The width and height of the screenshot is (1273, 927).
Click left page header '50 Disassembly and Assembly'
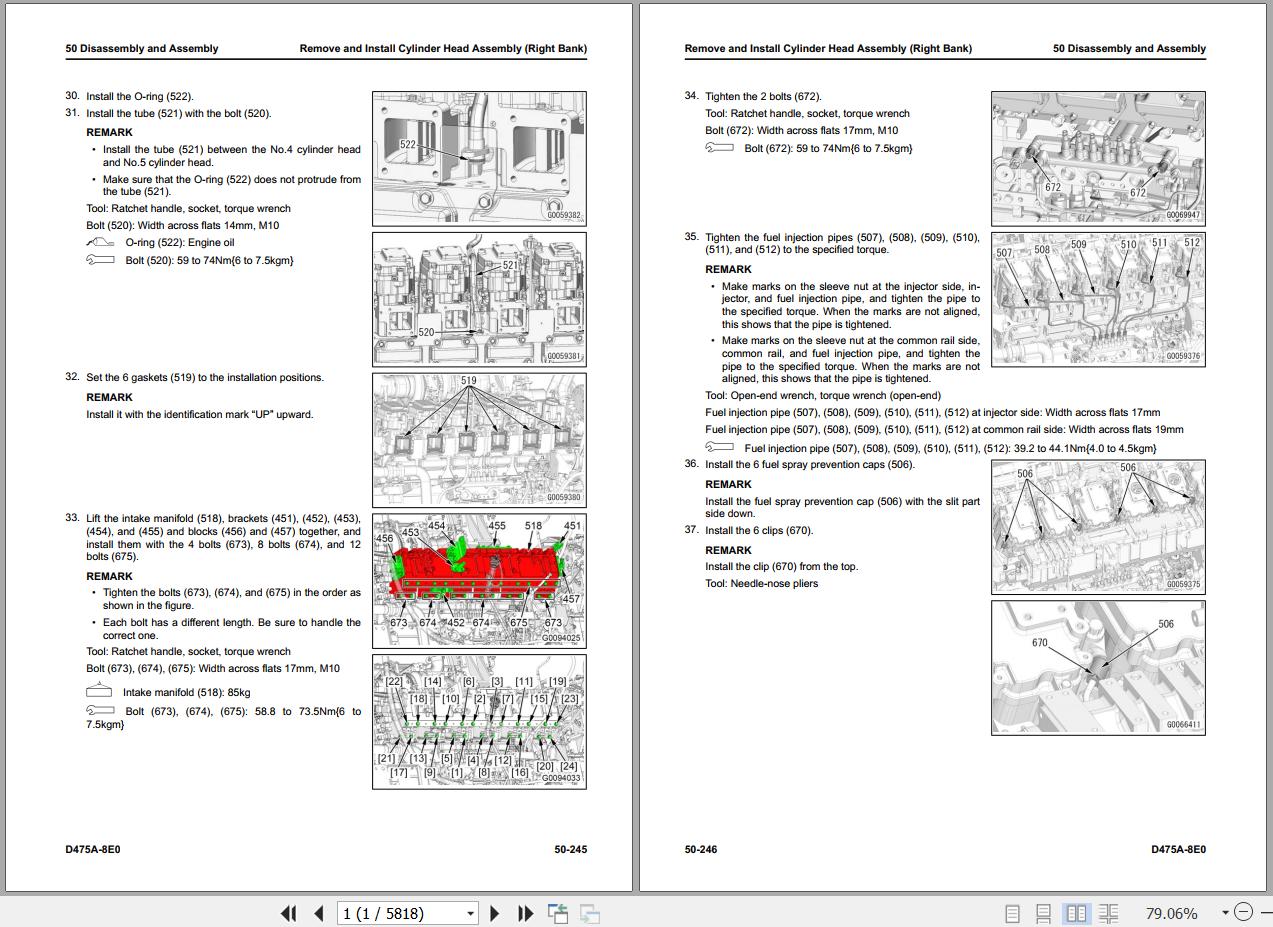[x=142, y=48]
